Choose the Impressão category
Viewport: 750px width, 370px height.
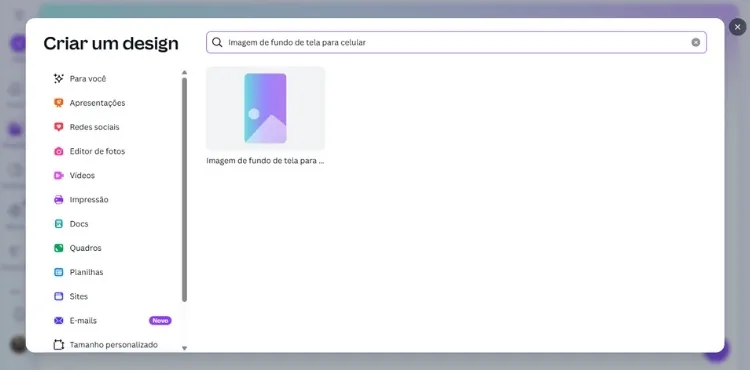click(89, 199)
